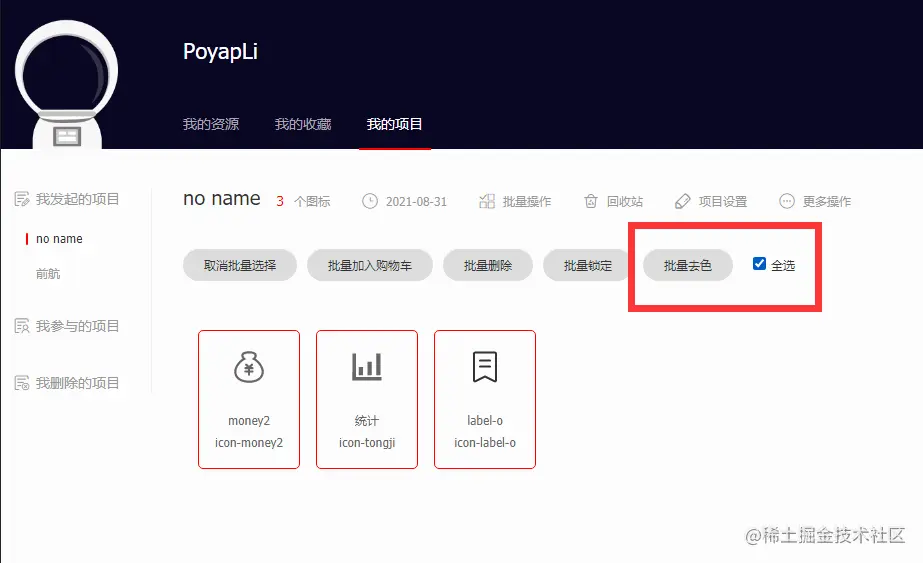Select the 'no name' project in sidebar
This screenshot has height=563, width=923.
tap(59, 239)
